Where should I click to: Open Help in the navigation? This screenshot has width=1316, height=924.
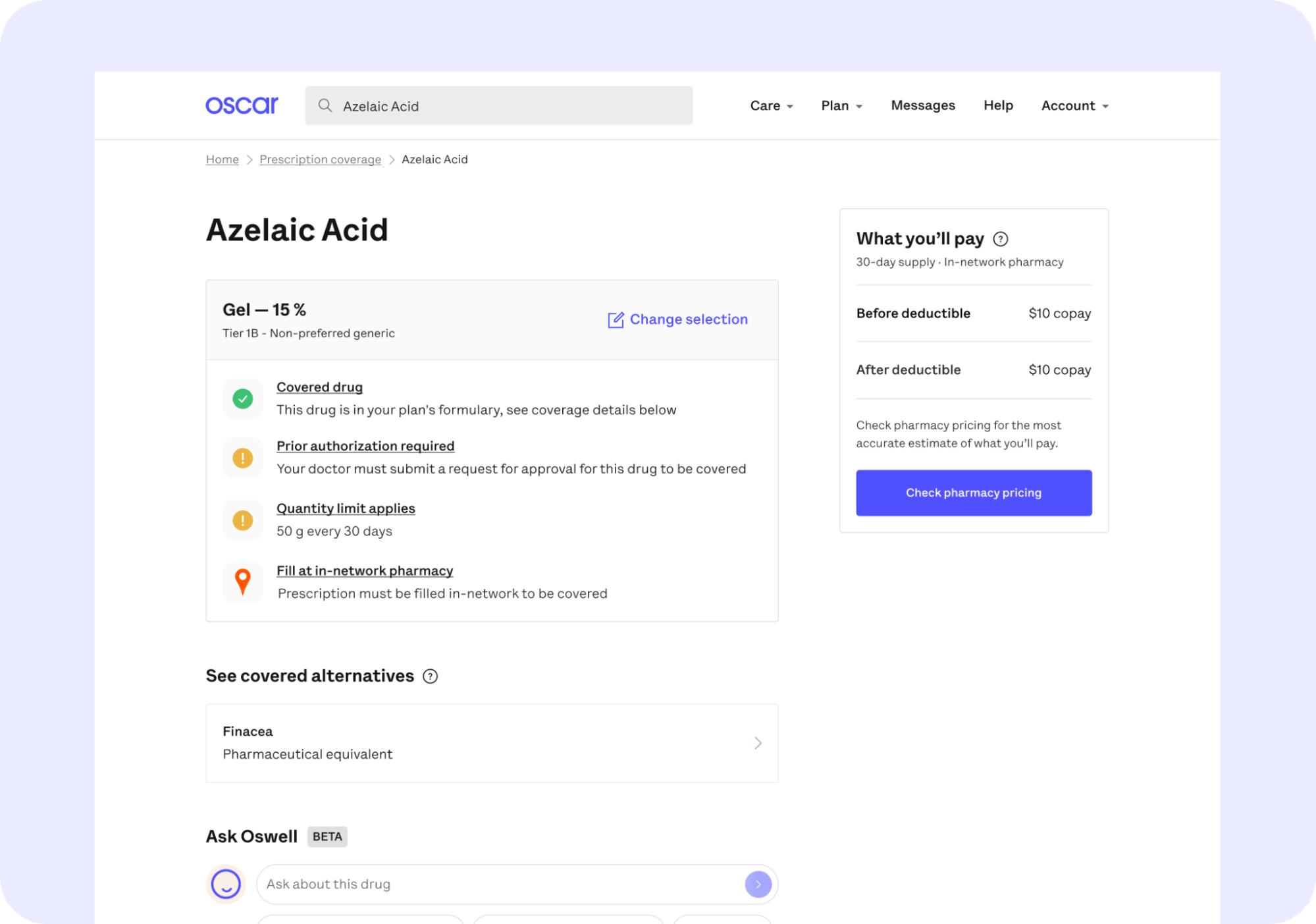[x=998, y=105]
